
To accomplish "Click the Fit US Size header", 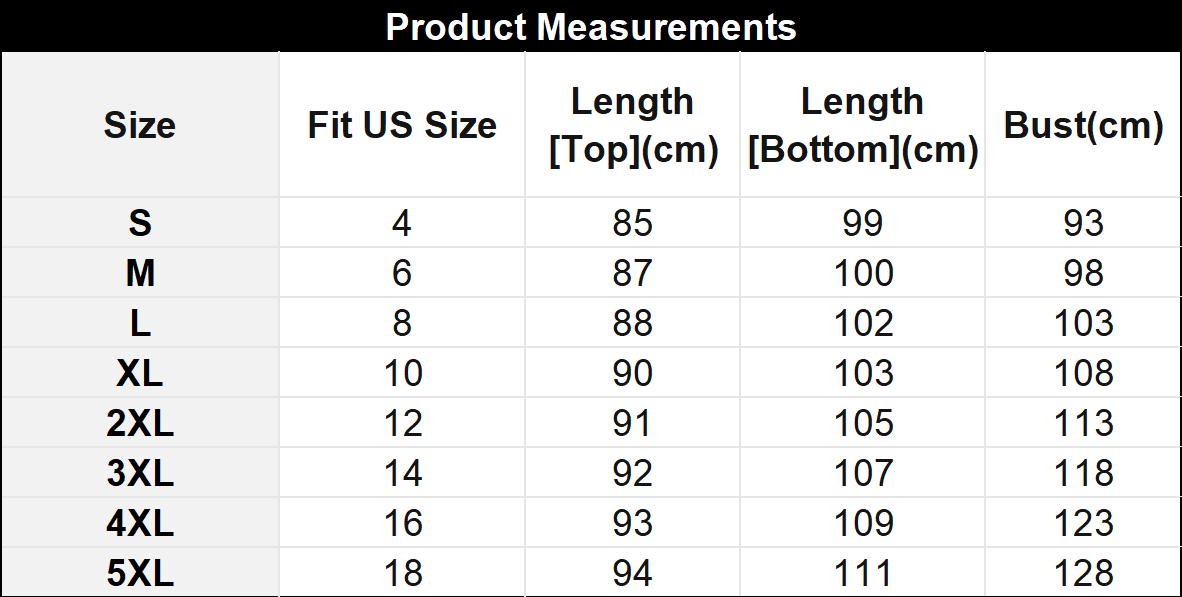I will [402, 125].
